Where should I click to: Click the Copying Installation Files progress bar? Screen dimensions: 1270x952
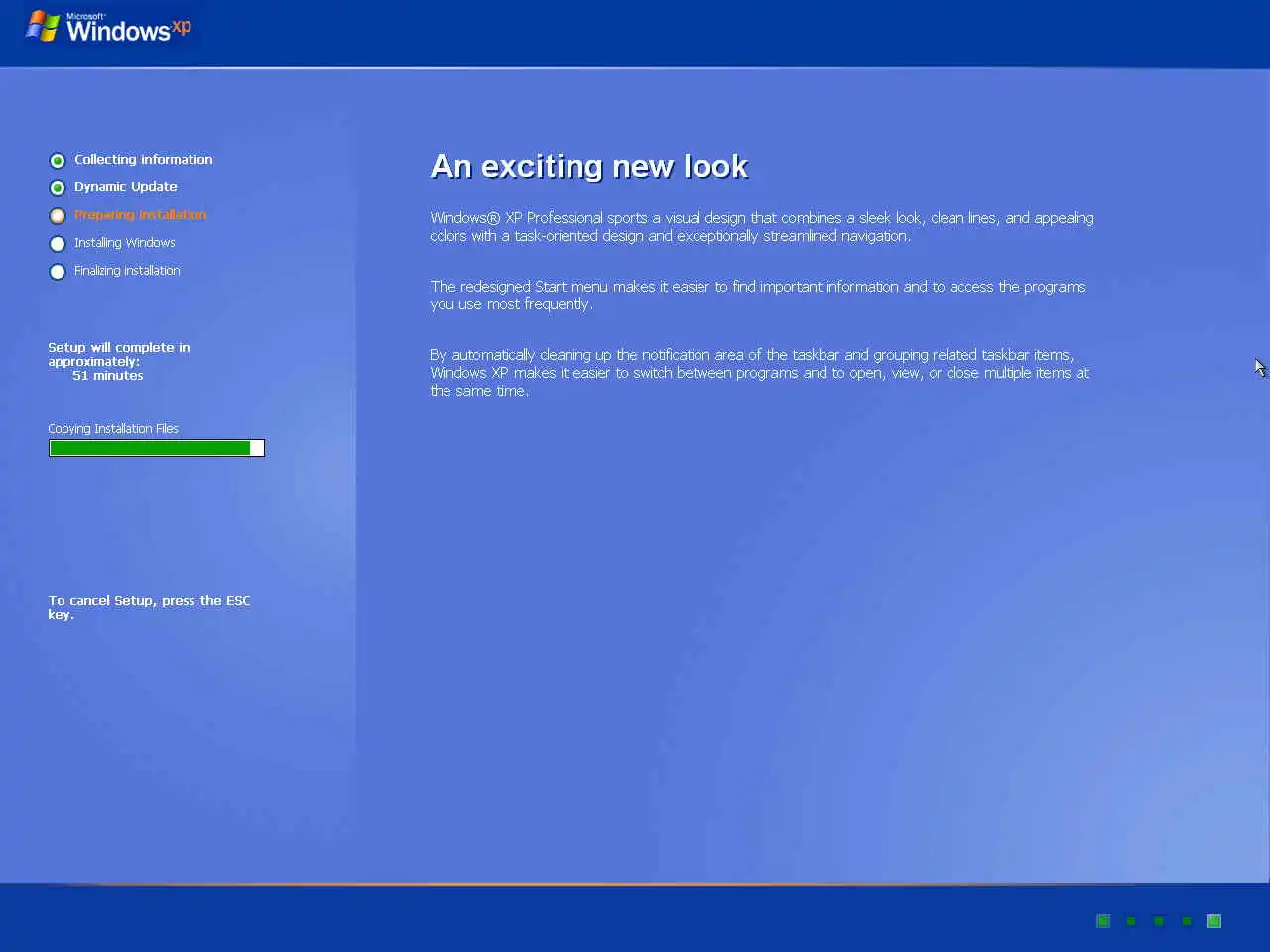[x=157, y=448]
